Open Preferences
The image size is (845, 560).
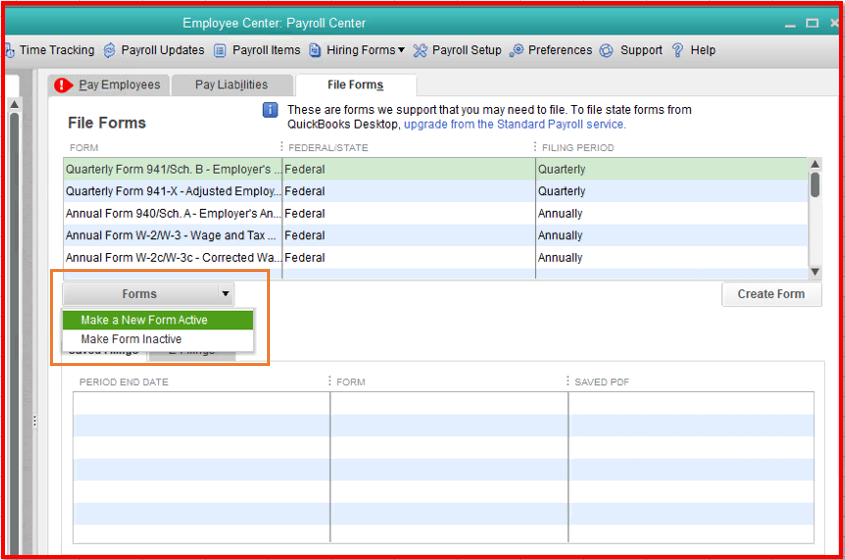560,50
